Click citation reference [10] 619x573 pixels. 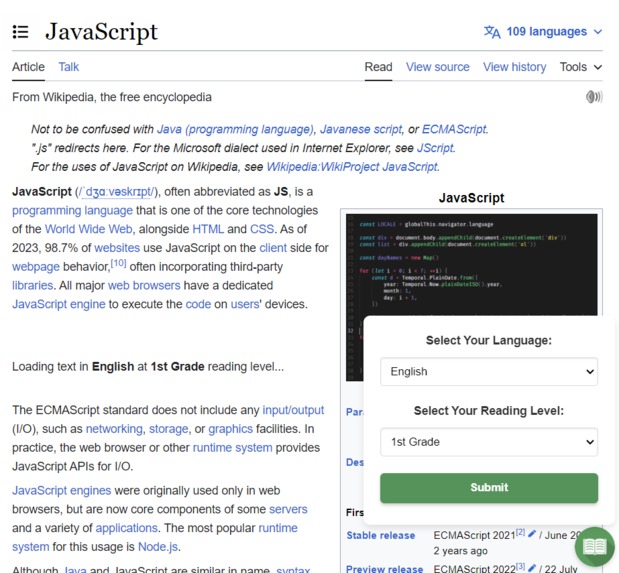pos(118,263)
